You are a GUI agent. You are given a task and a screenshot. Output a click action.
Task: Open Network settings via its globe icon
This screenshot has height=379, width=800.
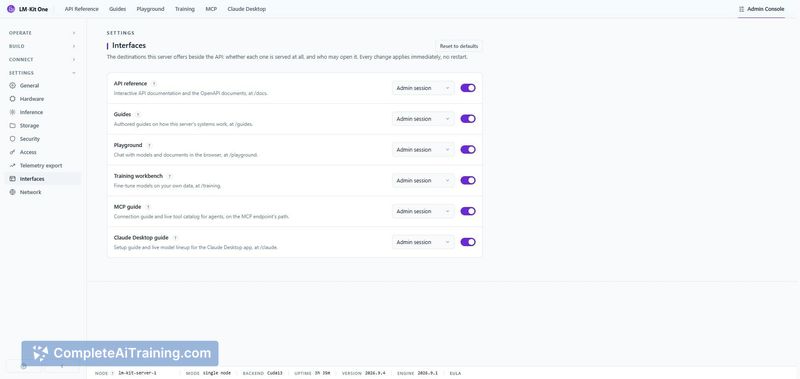coord(13,192)
